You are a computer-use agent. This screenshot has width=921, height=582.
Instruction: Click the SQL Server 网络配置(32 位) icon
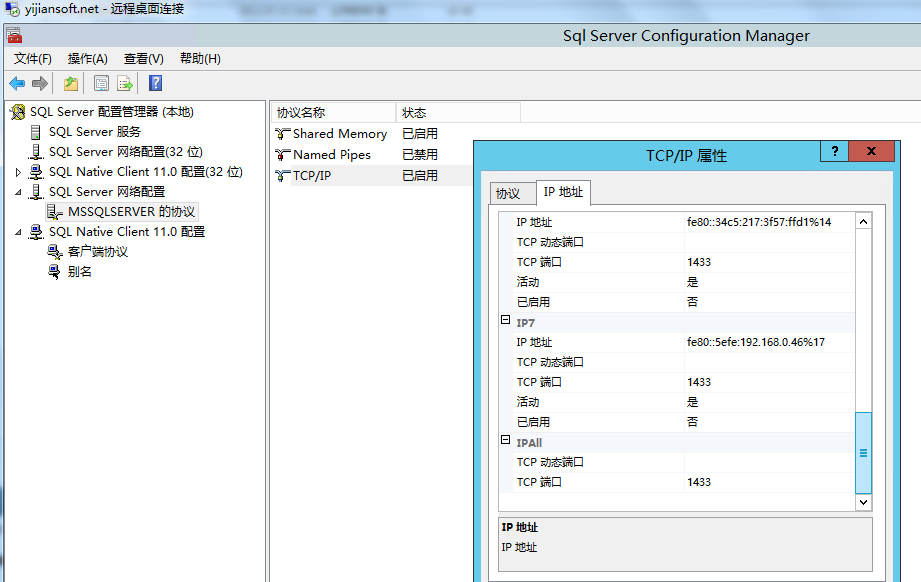click(x=36, y=152)
